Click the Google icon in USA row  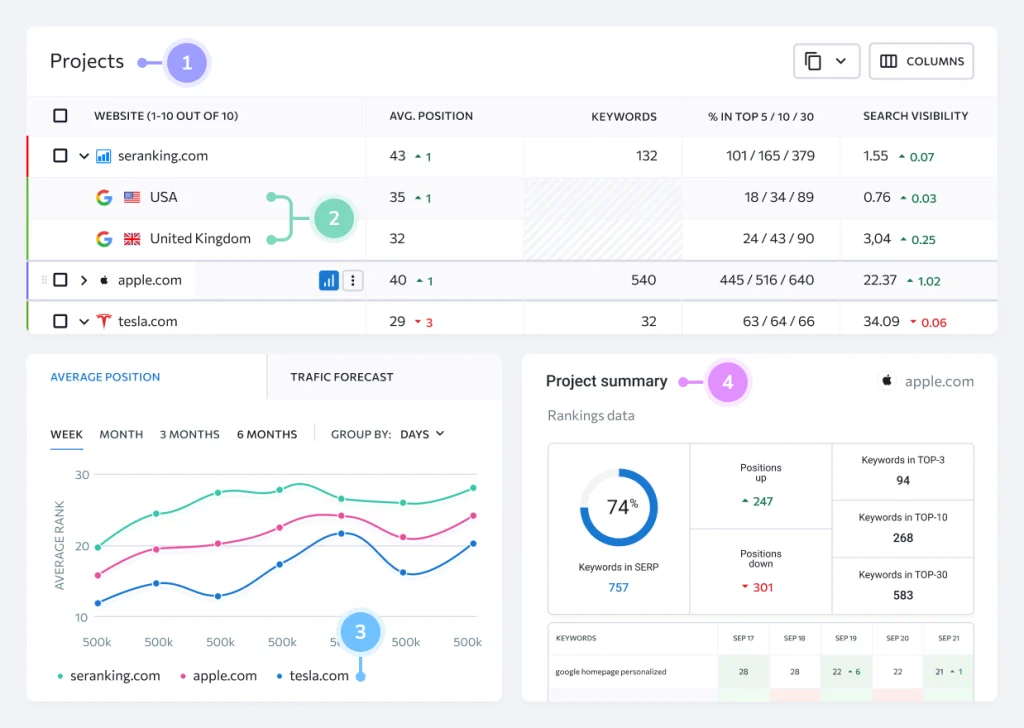104,197
